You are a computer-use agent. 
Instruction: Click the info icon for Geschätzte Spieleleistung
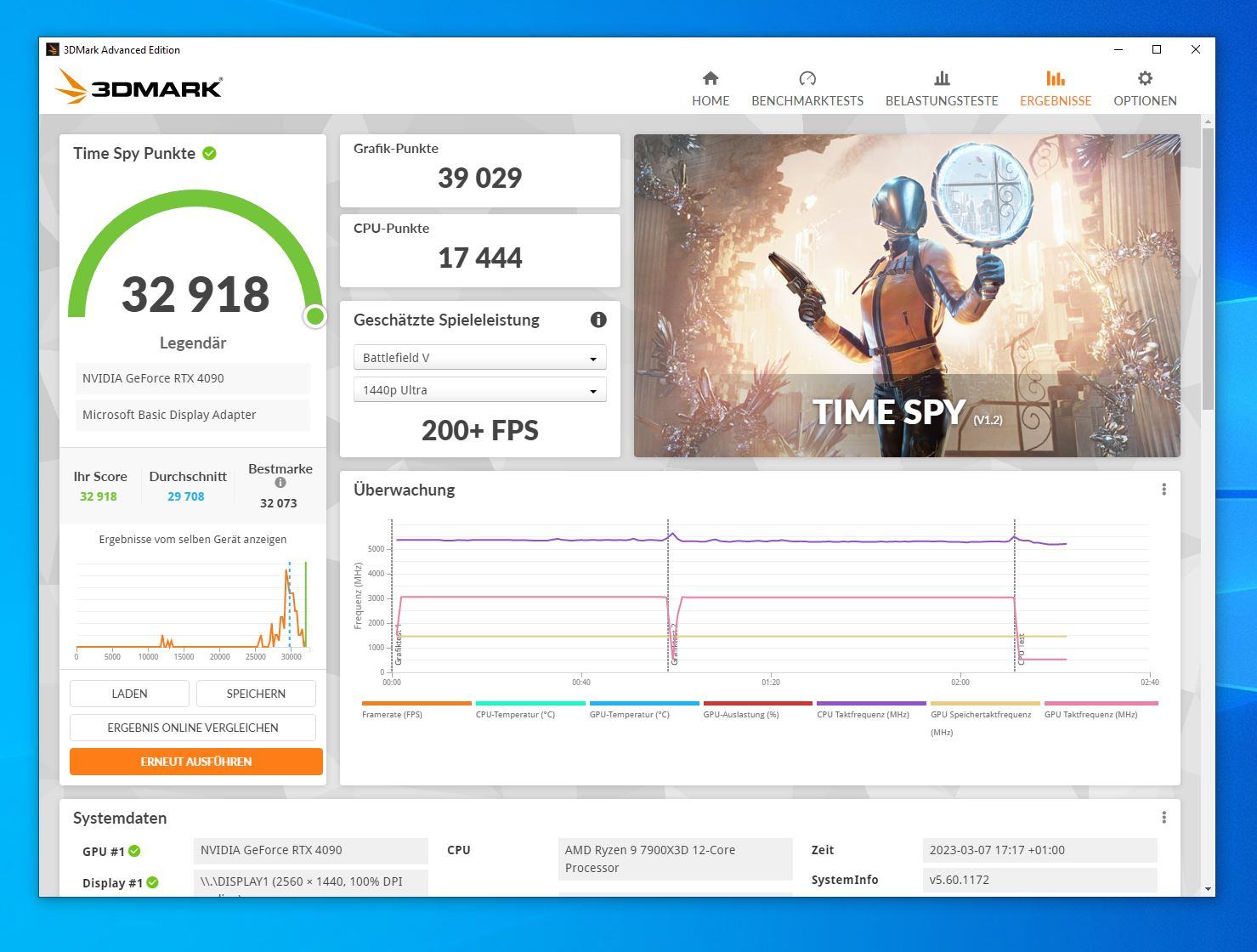point(598,320)
